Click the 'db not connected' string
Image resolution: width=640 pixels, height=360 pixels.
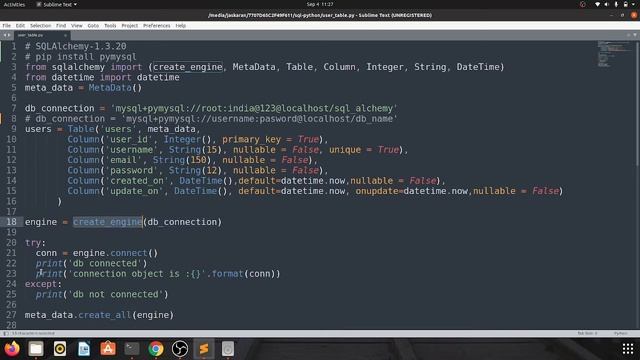pos(118,294)
